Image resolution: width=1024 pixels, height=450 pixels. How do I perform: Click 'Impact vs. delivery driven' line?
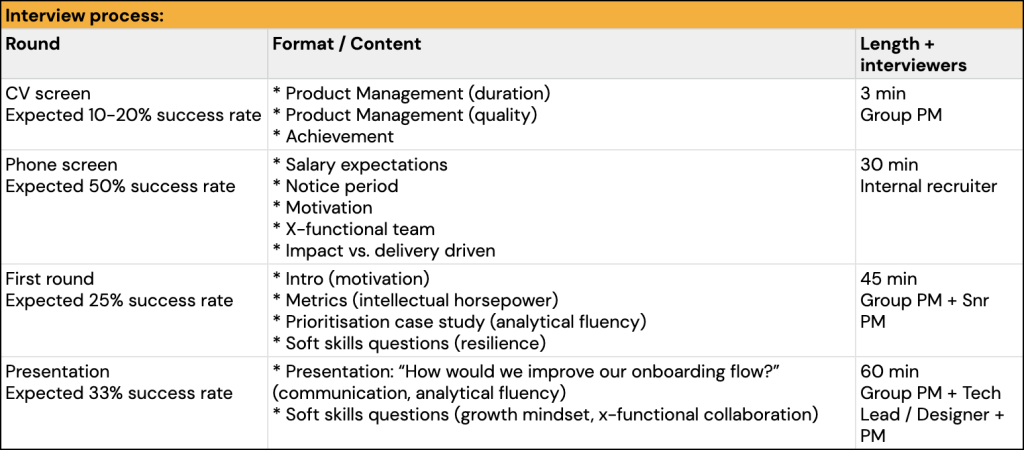click(384, 250)
